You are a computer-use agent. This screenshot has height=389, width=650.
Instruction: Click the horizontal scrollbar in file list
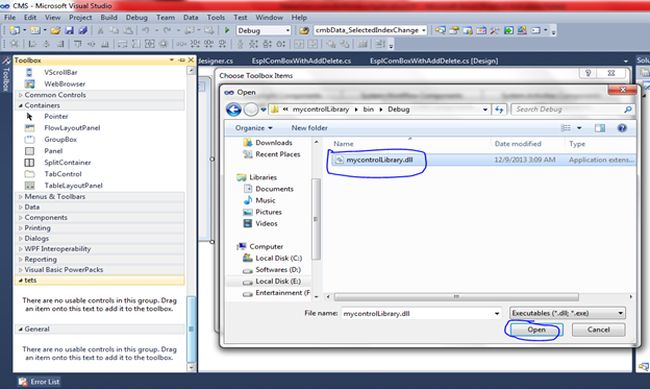pyautogui.click(x=456, y=297)
